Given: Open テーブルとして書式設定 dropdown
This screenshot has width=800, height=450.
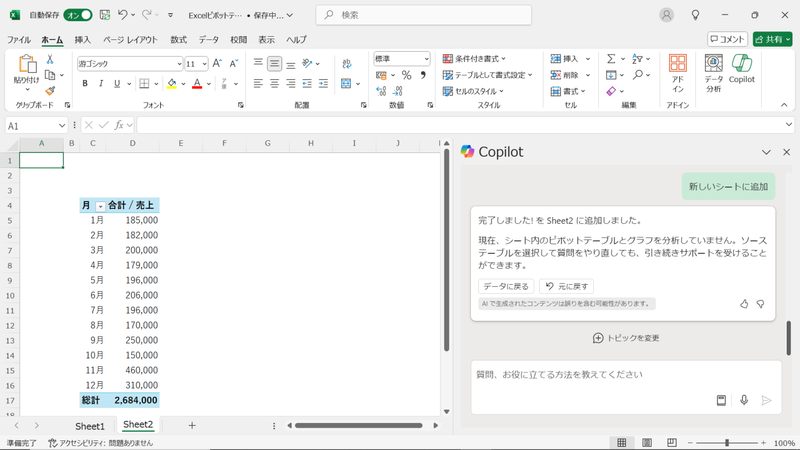Looking at the screenshot, I should tap(488, 75).
